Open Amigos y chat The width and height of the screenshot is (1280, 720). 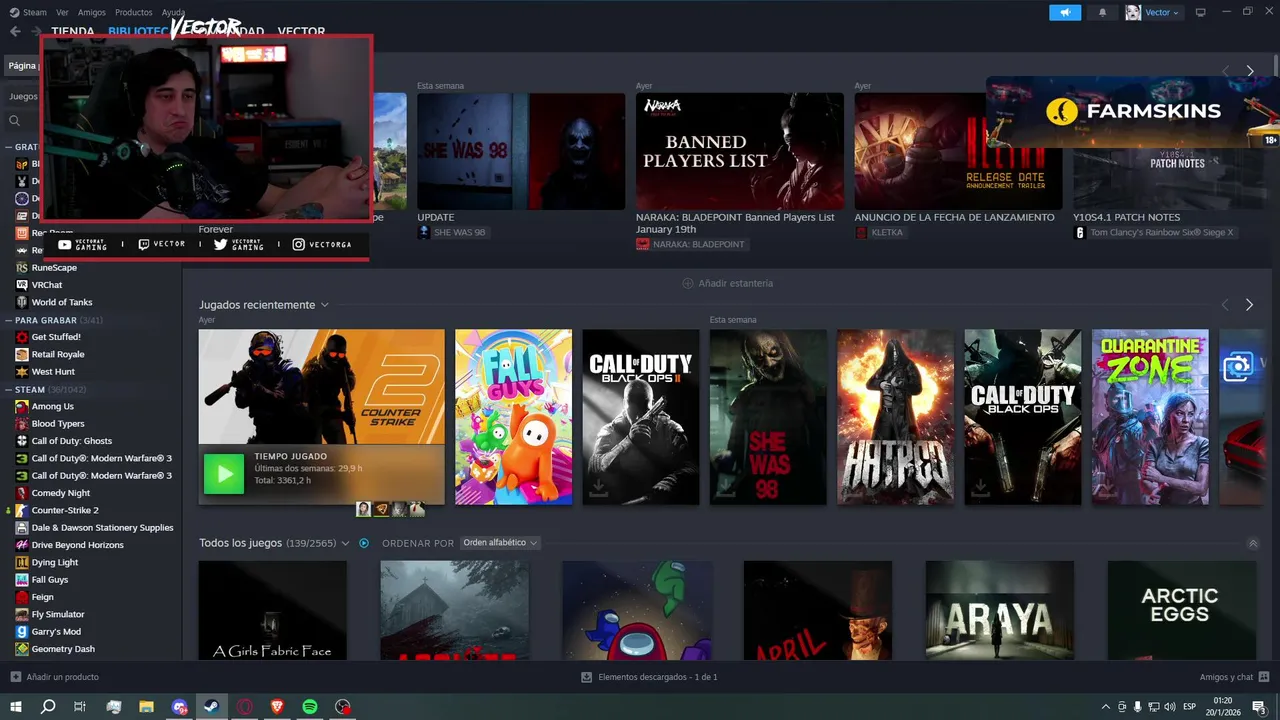[x=1233, y=677]
